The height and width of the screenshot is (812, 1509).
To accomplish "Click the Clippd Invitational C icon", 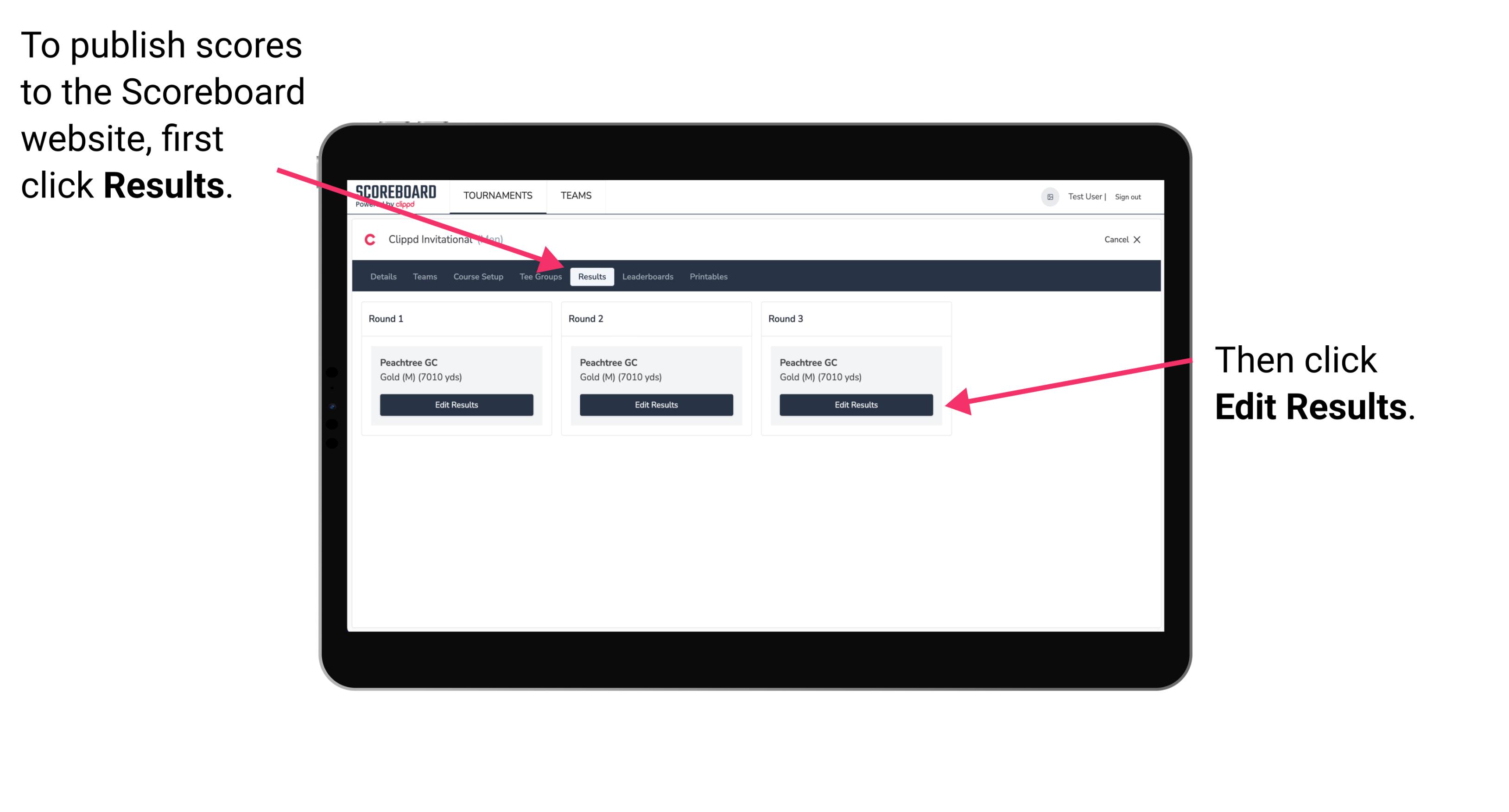I will (367, 240).
